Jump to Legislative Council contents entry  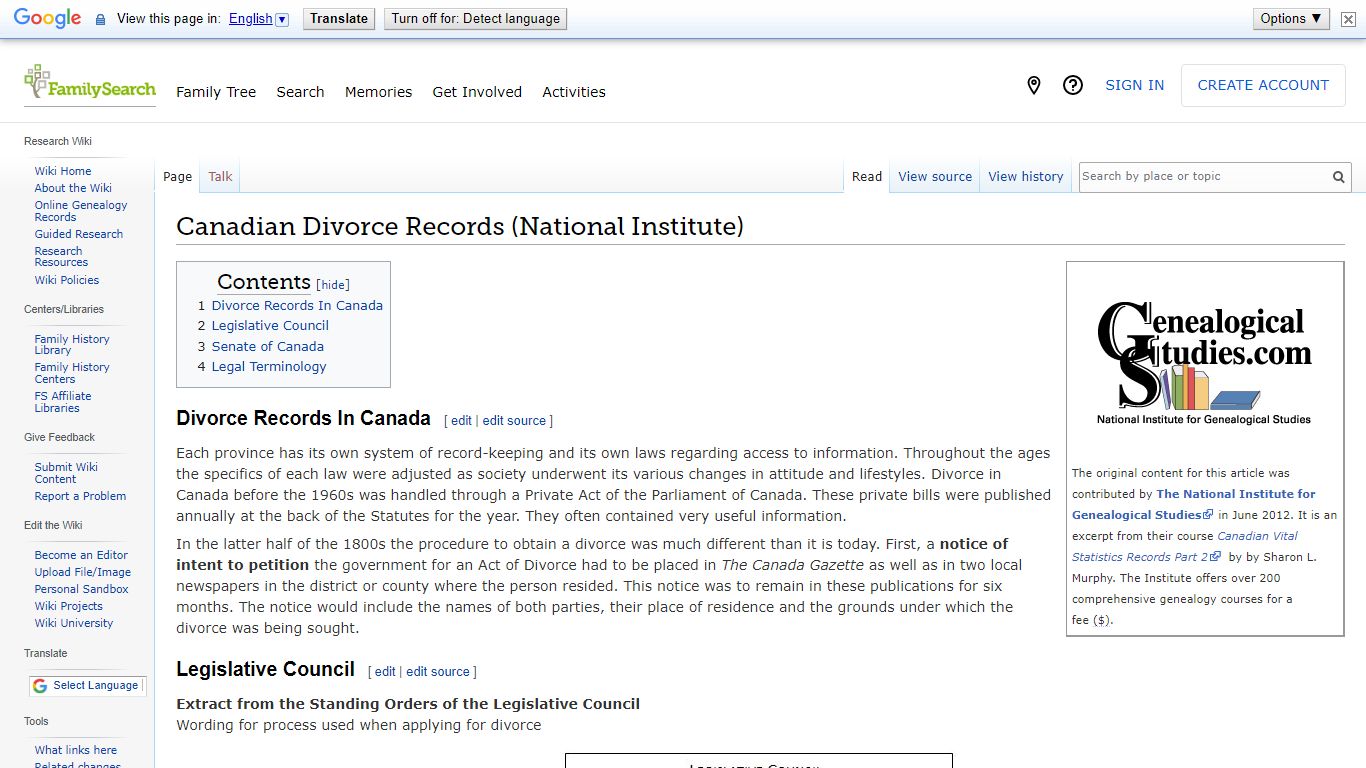coord(270,326)
